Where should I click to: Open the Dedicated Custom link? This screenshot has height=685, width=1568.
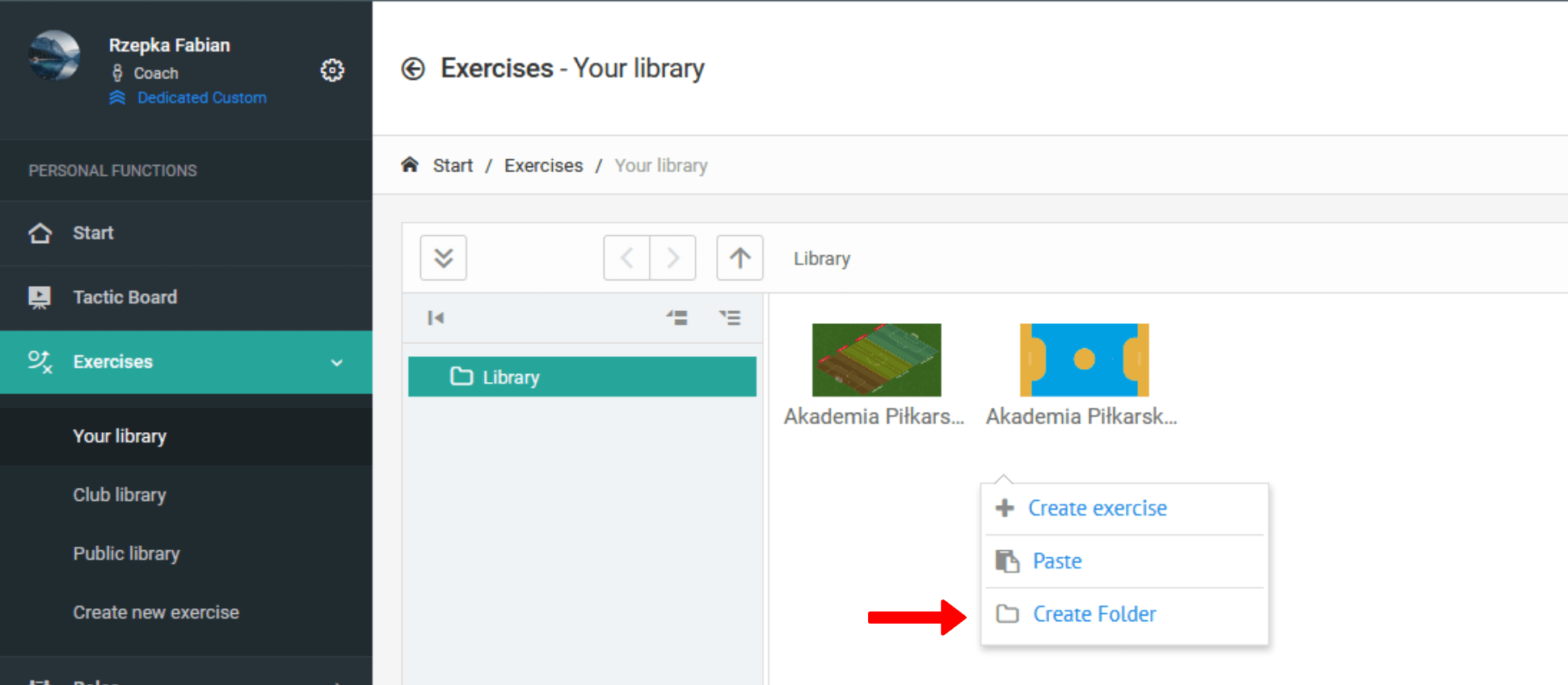[201, 98]
